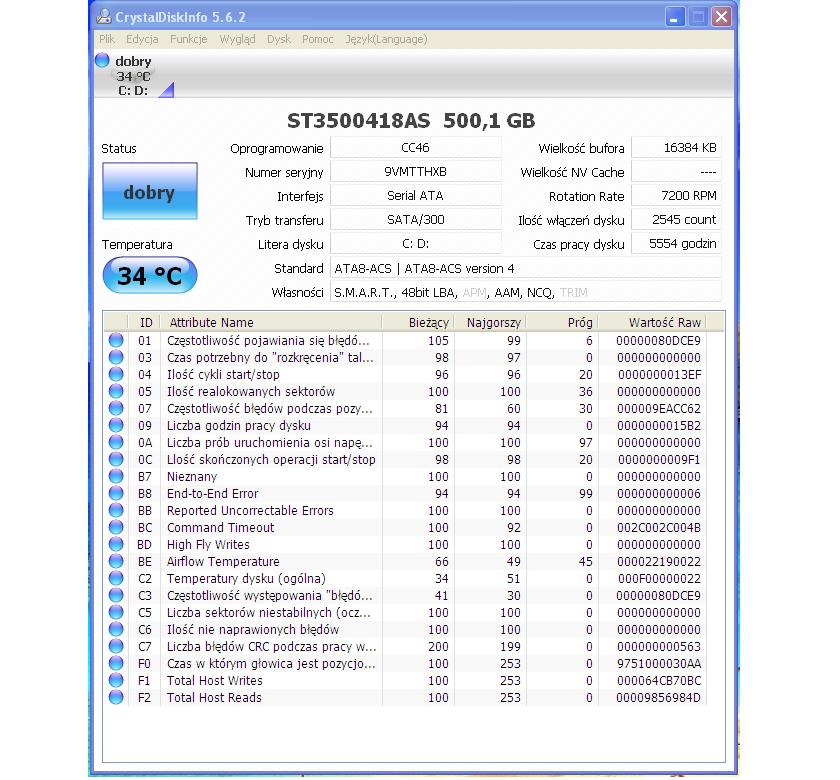Click the blue dot next to "Total Host Writes"
Image resolution: width=840 pixels, height=780 pixels.
coord(116,681)
